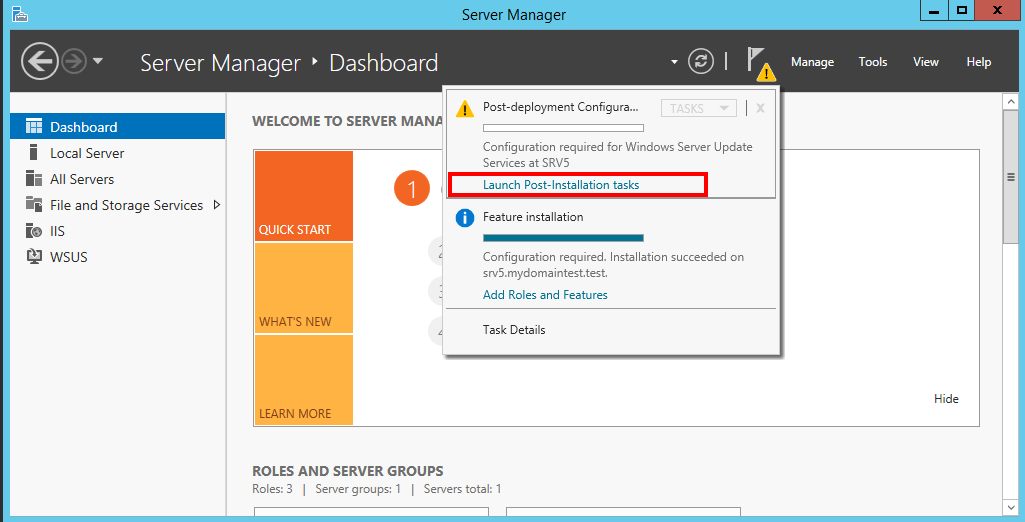
Task: Click the scrollbar up arrow
Action: pos(1011,102)
